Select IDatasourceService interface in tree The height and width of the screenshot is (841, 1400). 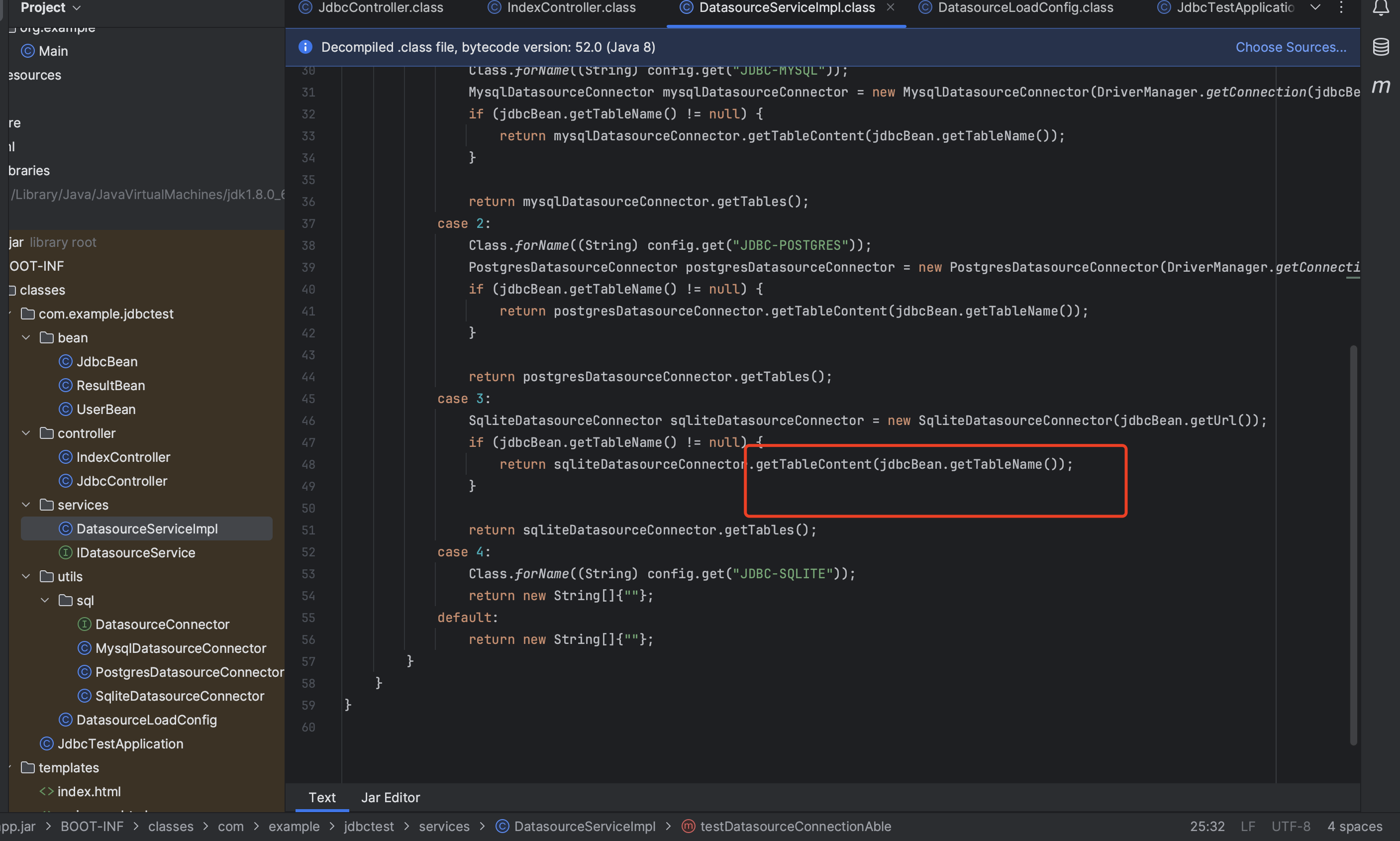(x=127, y=552)
